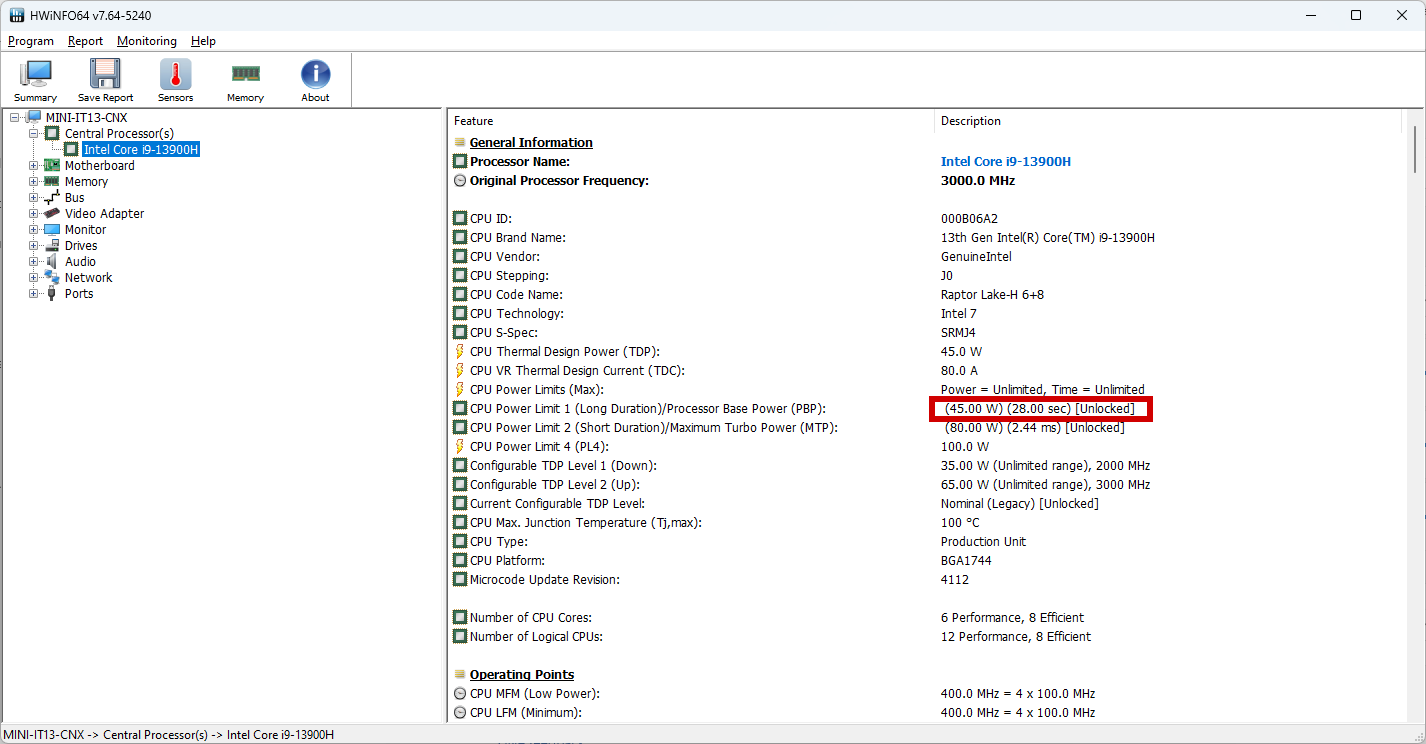Click clock icon beside CPU MFM (Low Power)
1426x744 pixels.
(460, 694)
